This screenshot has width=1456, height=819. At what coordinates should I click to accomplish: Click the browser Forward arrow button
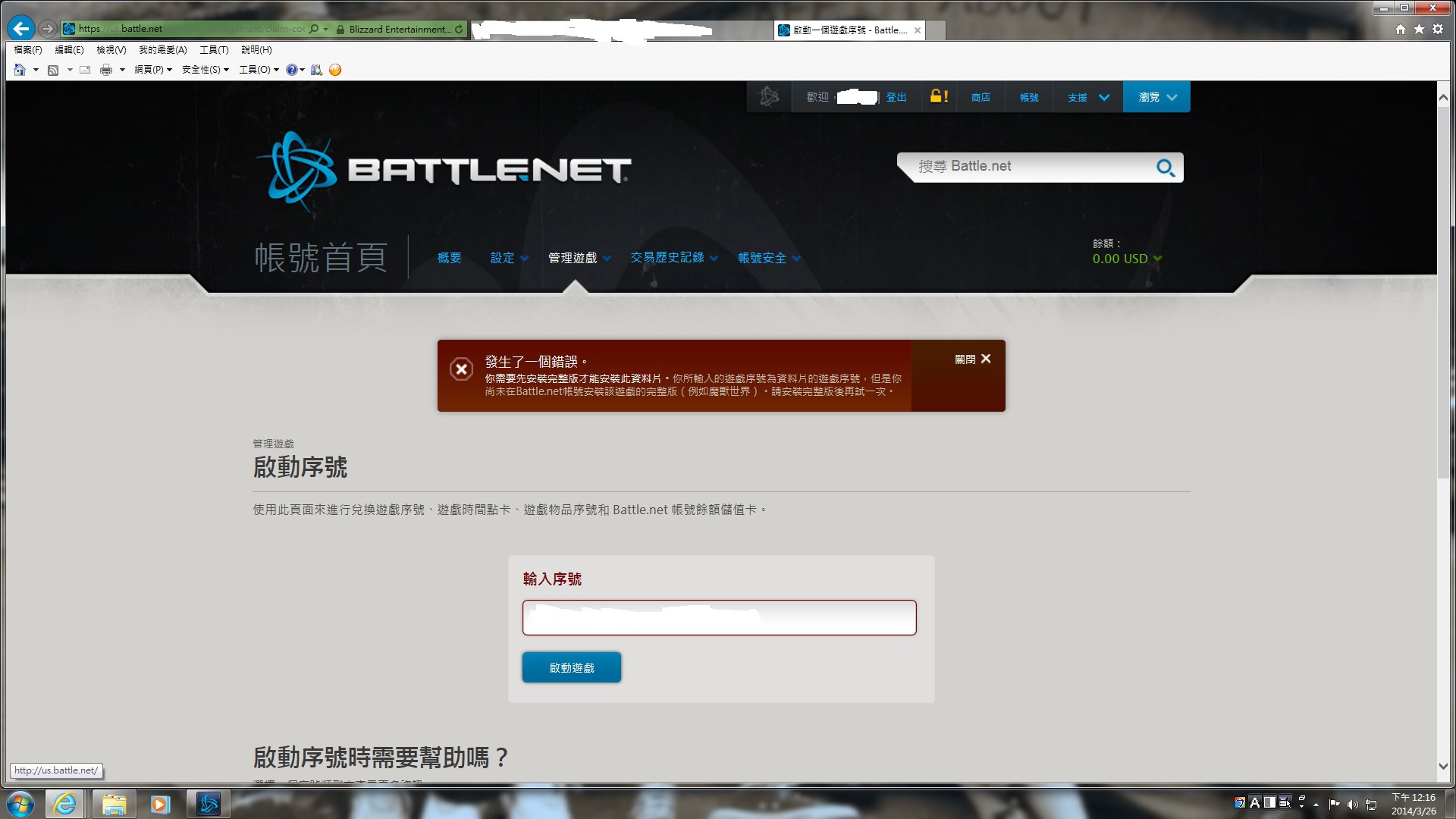[48, 29]
